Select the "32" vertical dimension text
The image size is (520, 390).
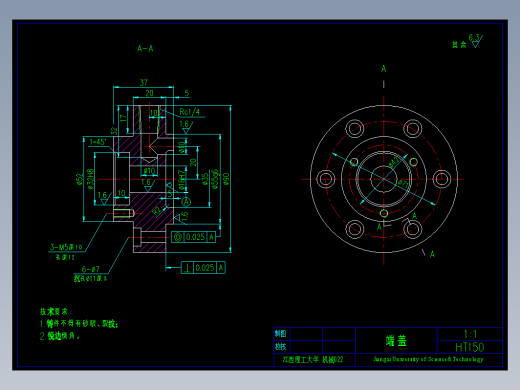[114, 130]
